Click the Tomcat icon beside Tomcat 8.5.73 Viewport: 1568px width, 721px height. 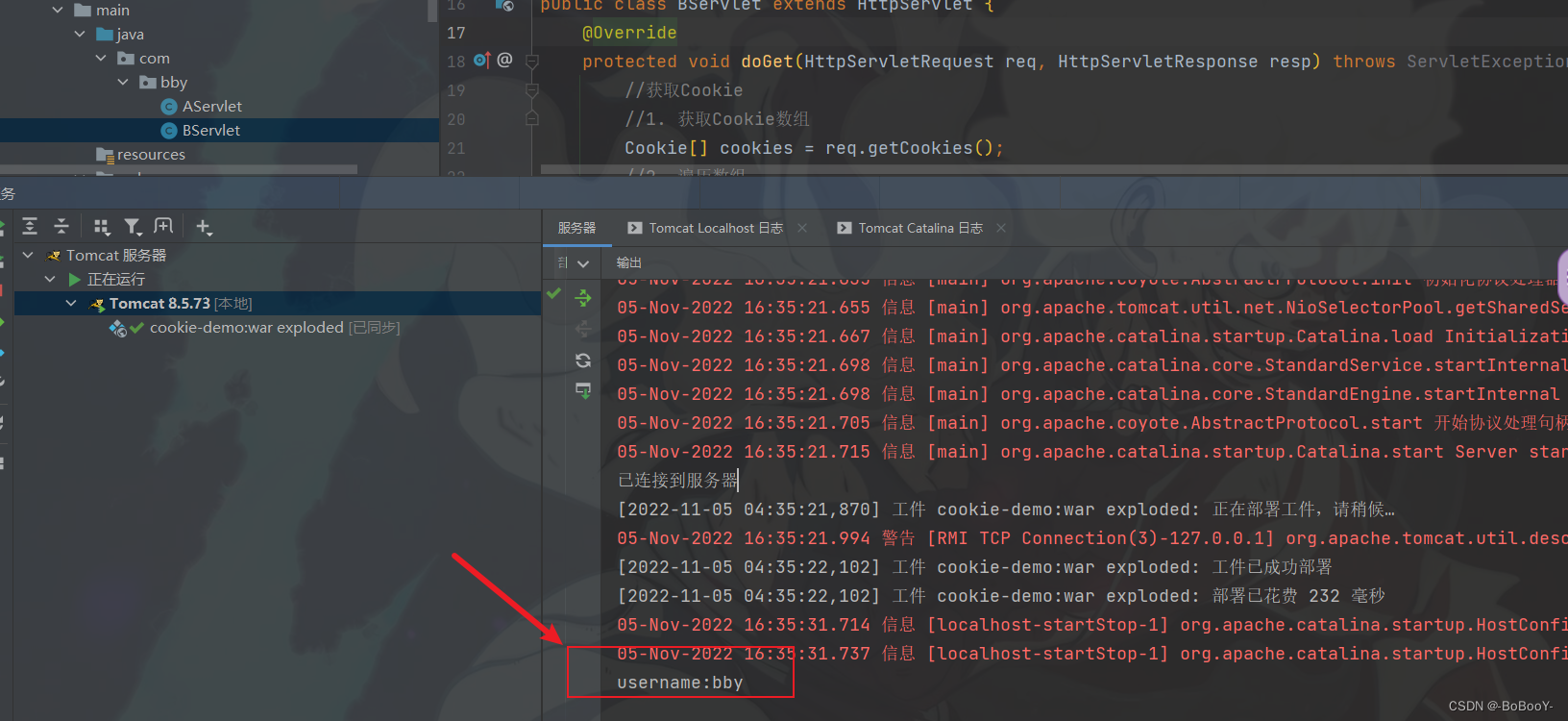tap(97, 304)
